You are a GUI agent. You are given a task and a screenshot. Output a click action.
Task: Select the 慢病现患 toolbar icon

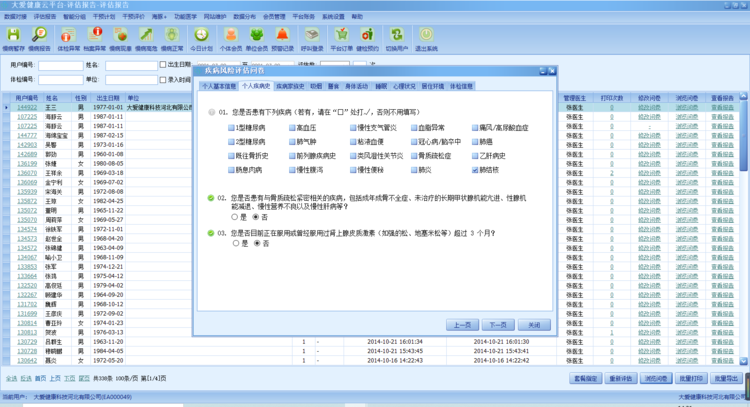point(120,34)
